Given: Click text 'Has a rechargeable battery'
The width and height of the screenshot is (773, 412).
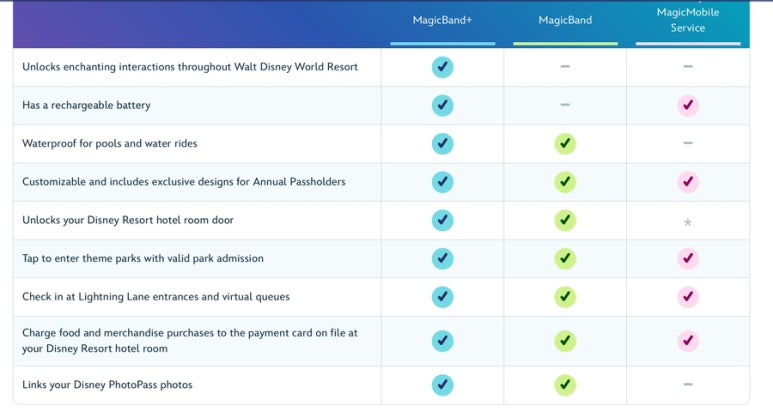Looking at the screenshot, I should 86,105.
